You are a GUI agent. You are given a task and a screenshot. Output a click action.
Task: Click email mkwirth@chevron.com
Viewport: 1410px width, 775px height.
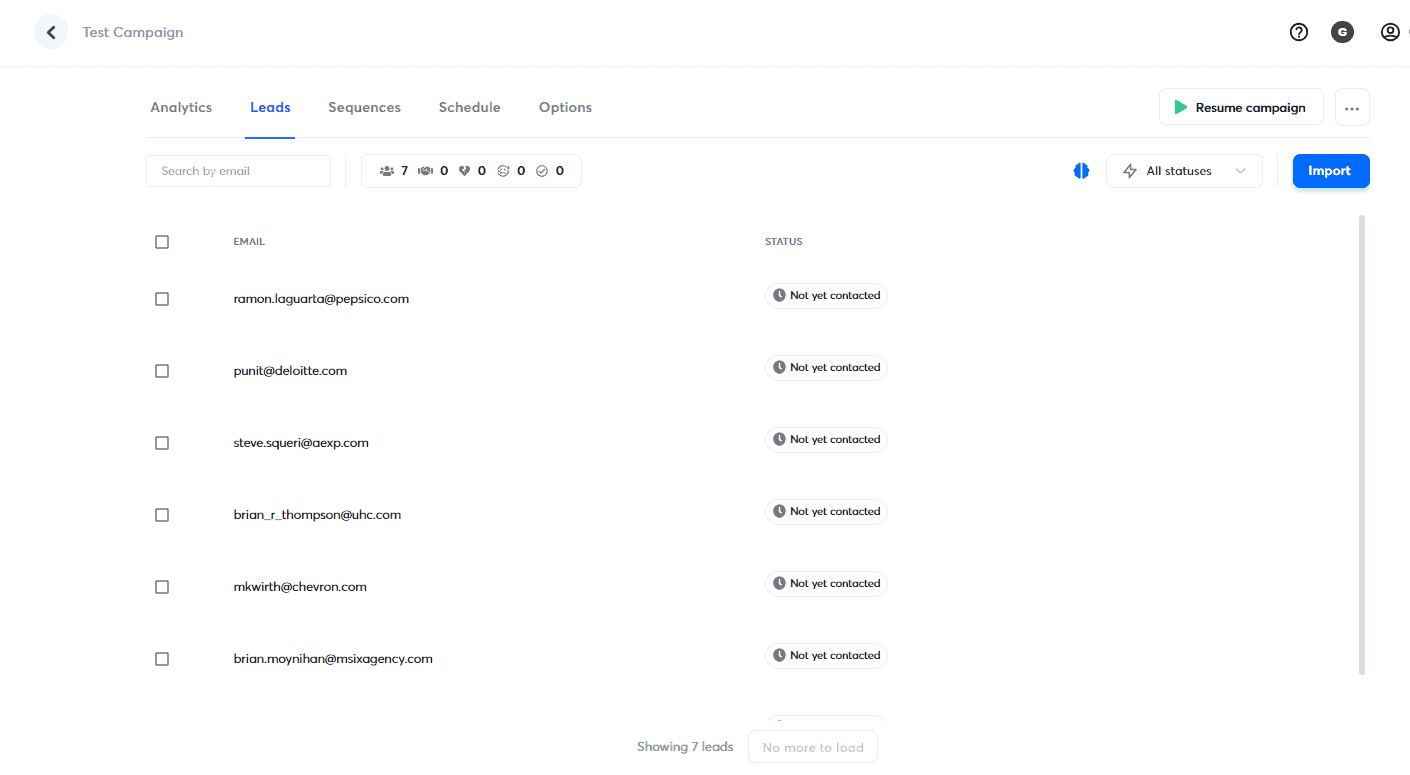click(x=300, y=587)
